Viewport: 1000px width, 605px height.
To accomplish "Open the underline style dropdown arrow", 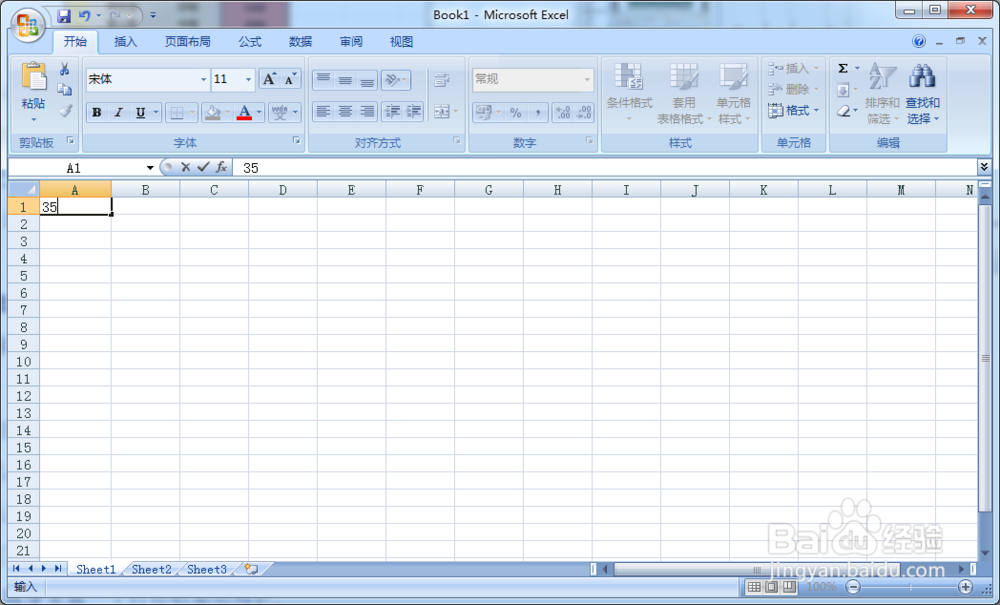I will click(x=156, y=113).
